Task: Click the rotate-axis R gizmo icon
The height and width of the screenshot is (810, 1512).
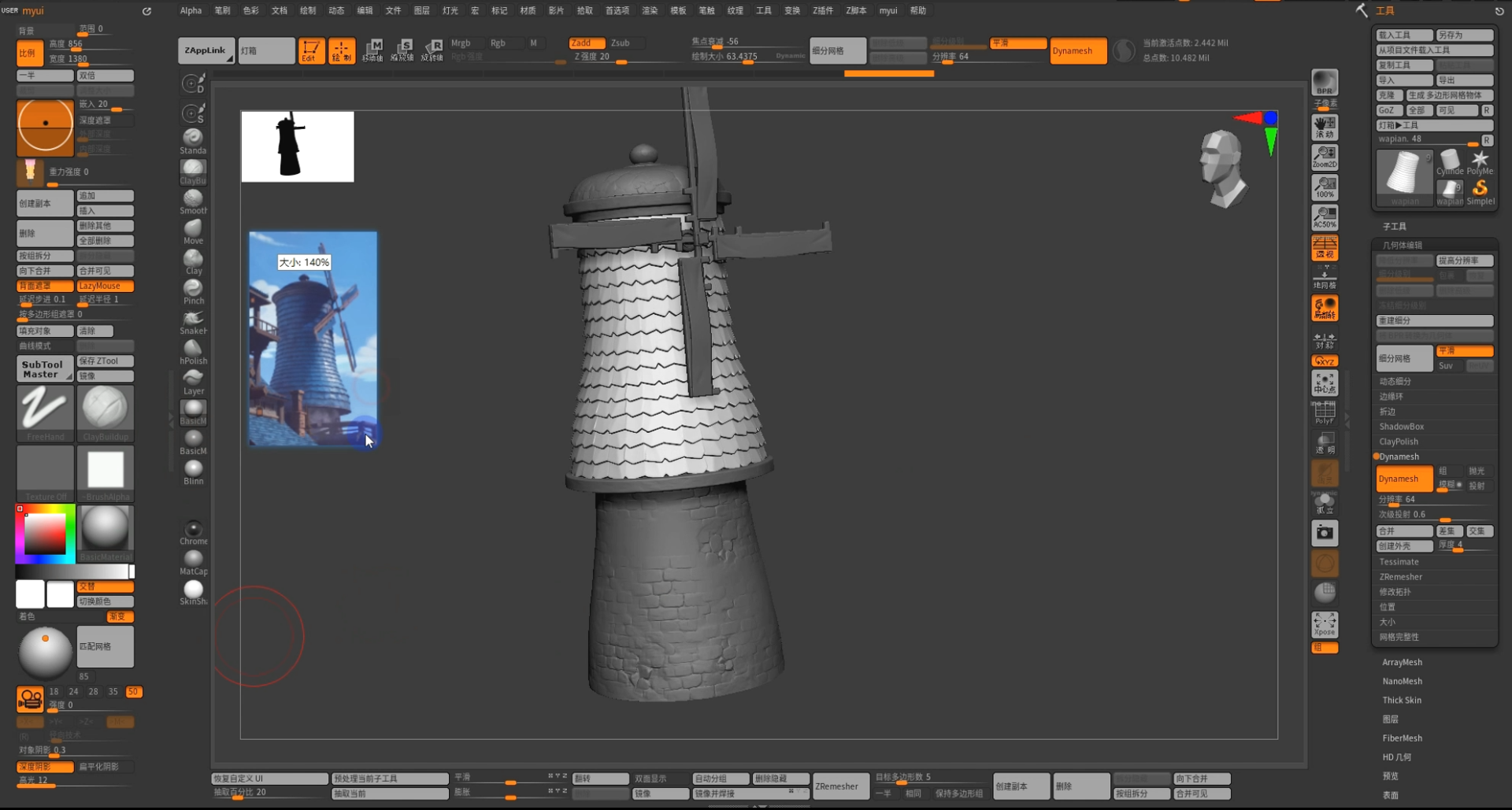Action: (x=432, y=50)
